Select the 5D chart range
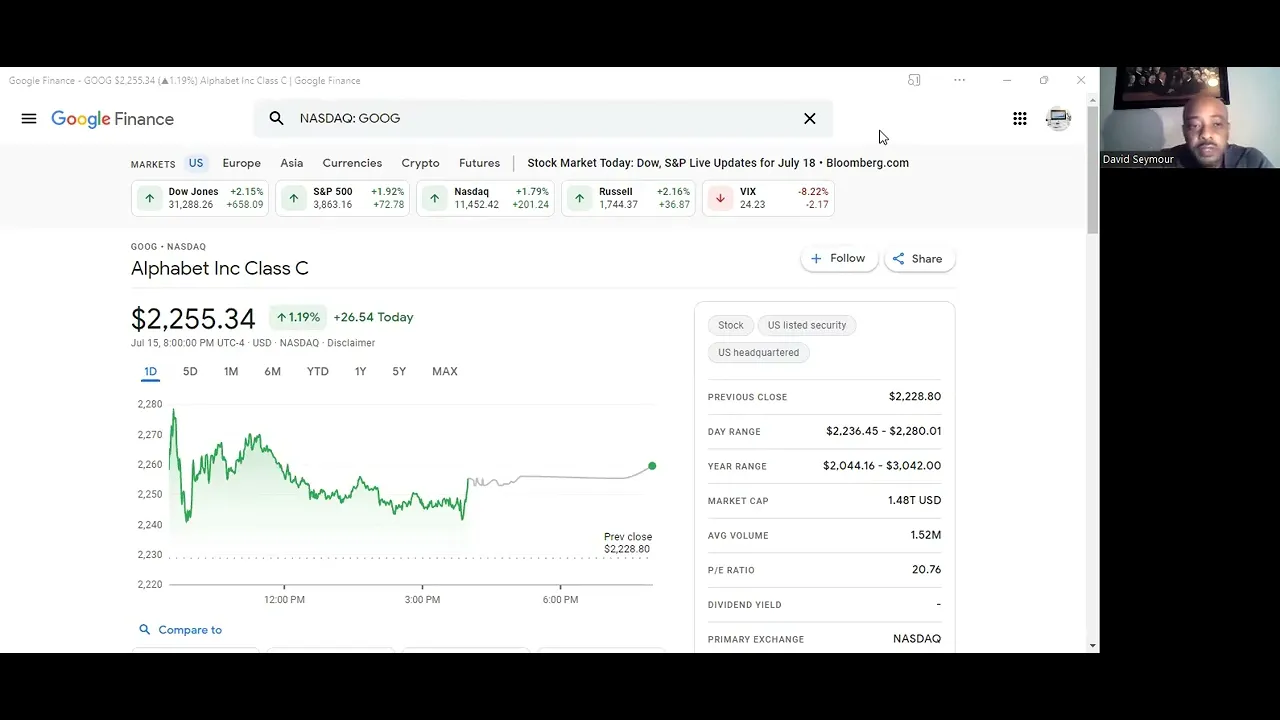1280x720 pixels. click(x=190, y=371)
